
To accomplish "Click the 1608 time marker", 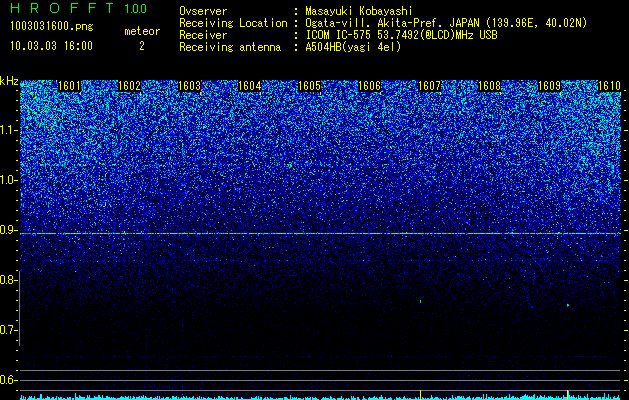I will click(x=489, y=86).
